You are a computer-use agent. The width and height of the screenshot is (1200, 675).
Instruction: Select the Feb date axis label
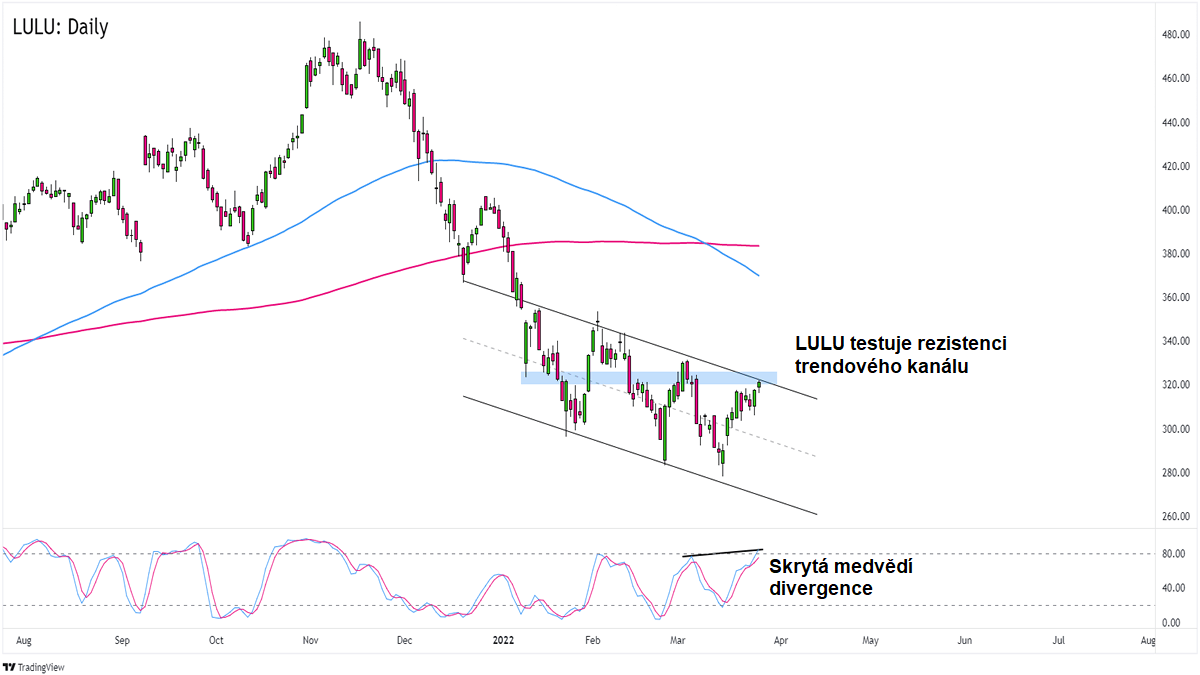point(593,639)
